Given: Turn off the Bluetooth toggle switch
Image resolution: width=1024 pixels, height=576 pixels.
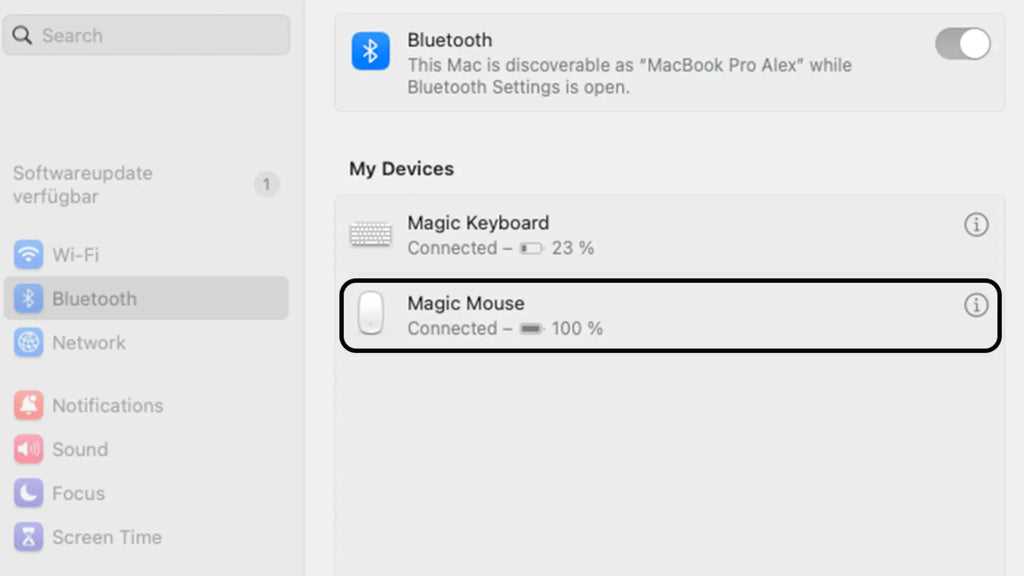Looking at the screenshot, I should coord(962,44).
